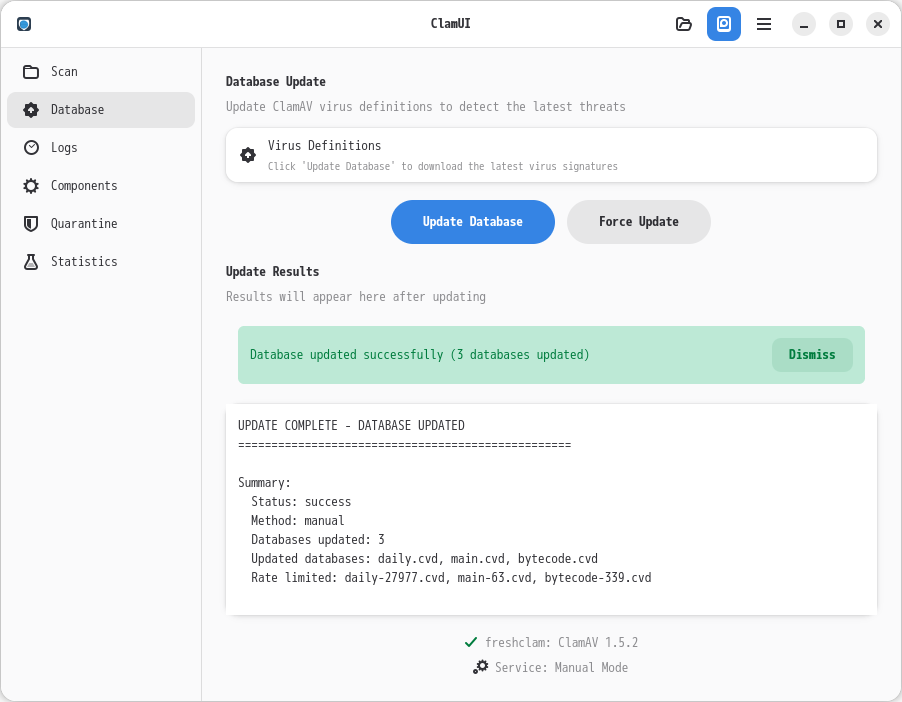The image size is (902, 702).
Task: Open the hamburger main menu
Action: tap(764, 24)
